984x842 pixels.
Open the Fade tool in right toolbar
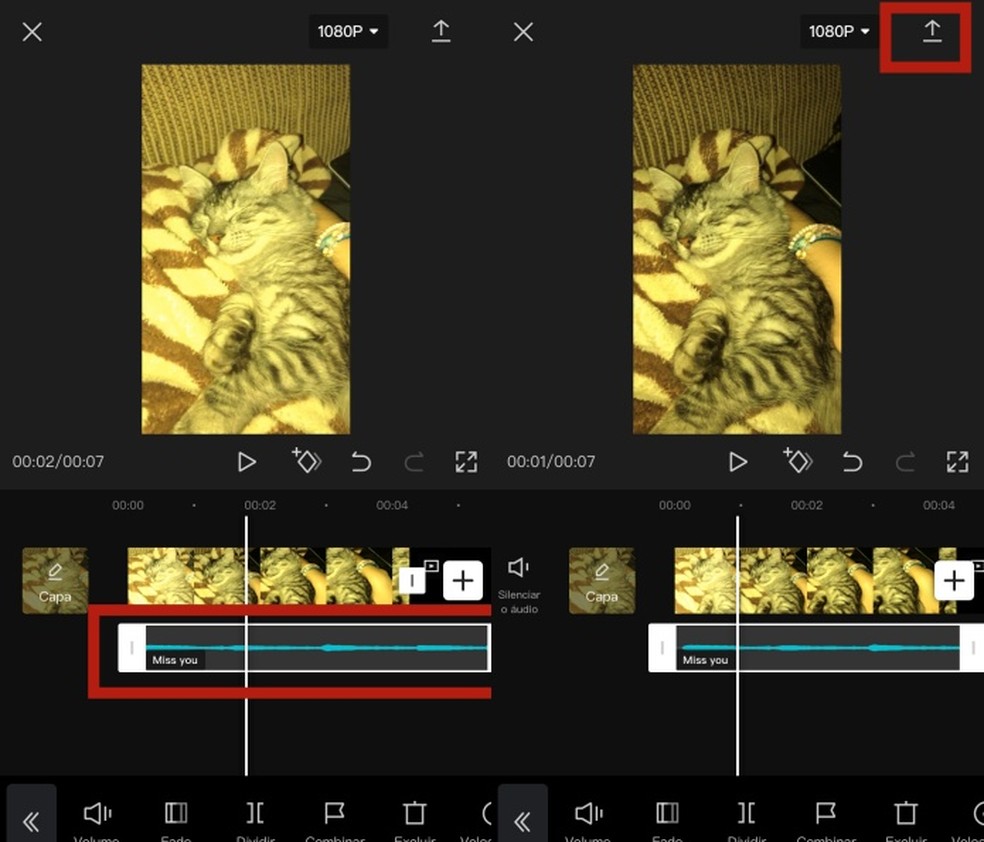[x=667, y=821]
